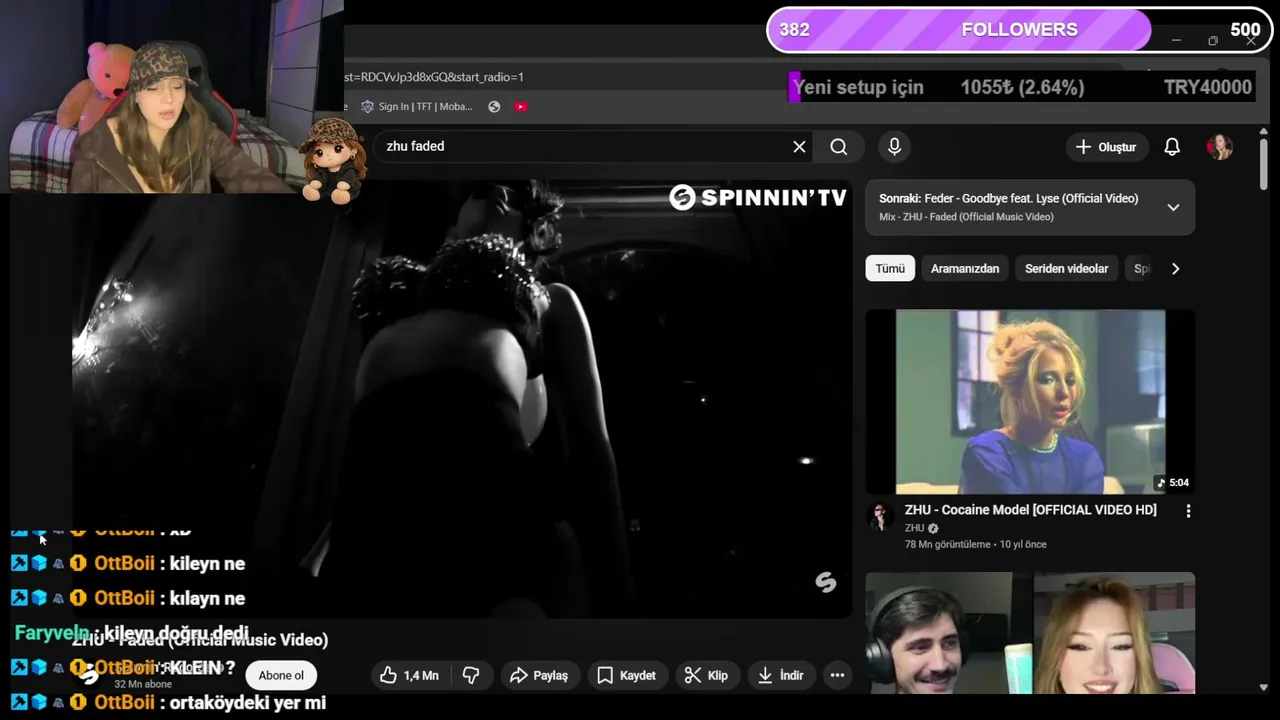Click the Paylaş share button
This screenshot has height=720, width=1280.
pyautogui.click(x=539, y=676)
